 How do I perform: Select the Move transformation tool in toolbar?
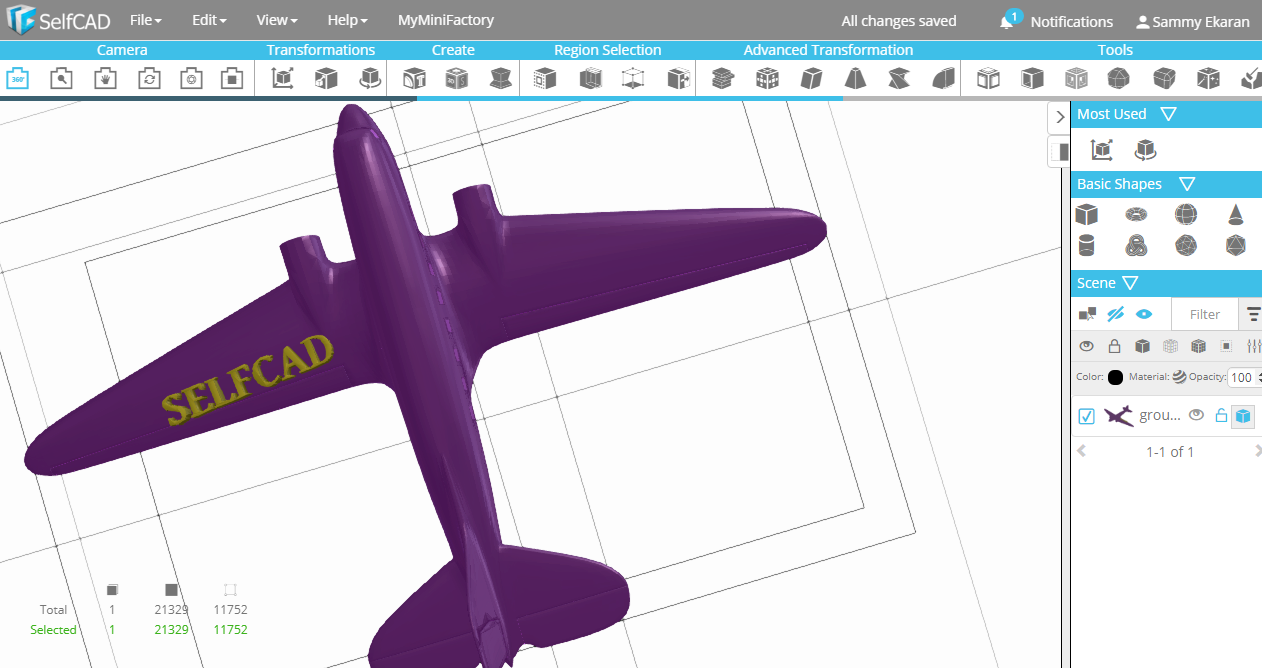[x=283, y=78]
